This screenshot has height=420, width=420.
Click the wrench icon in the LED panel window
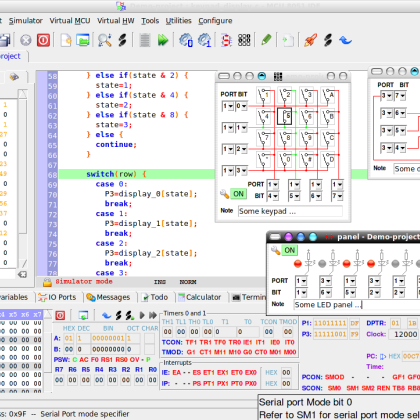tap(275, 250)
